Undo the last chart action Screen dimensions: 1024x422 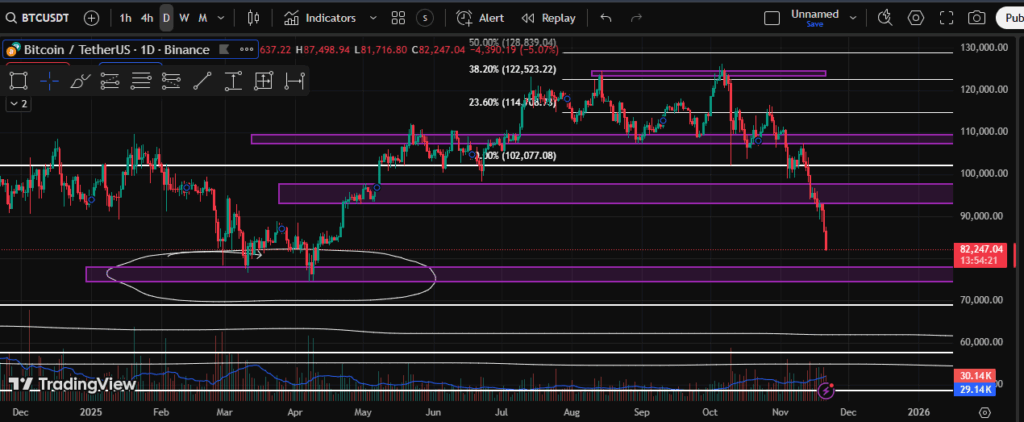click(x=606, y=18)
